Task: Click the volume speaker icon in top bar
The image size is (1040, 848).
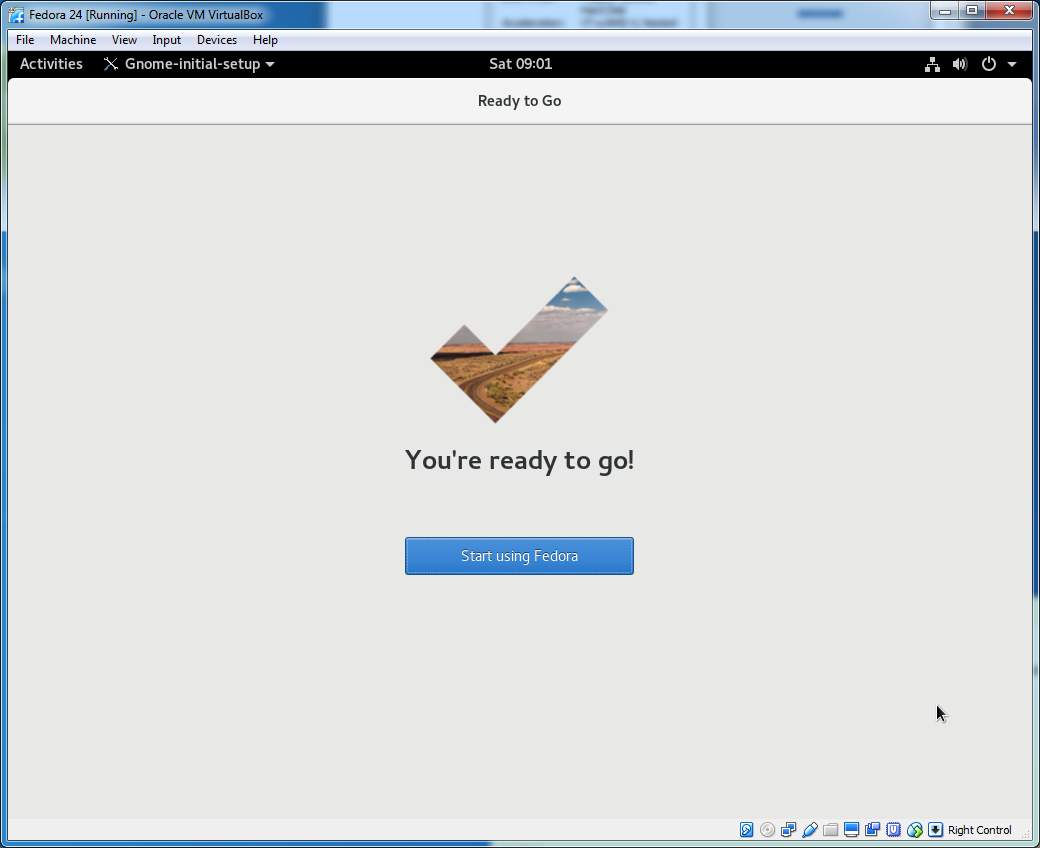Action: coord(960,64)
